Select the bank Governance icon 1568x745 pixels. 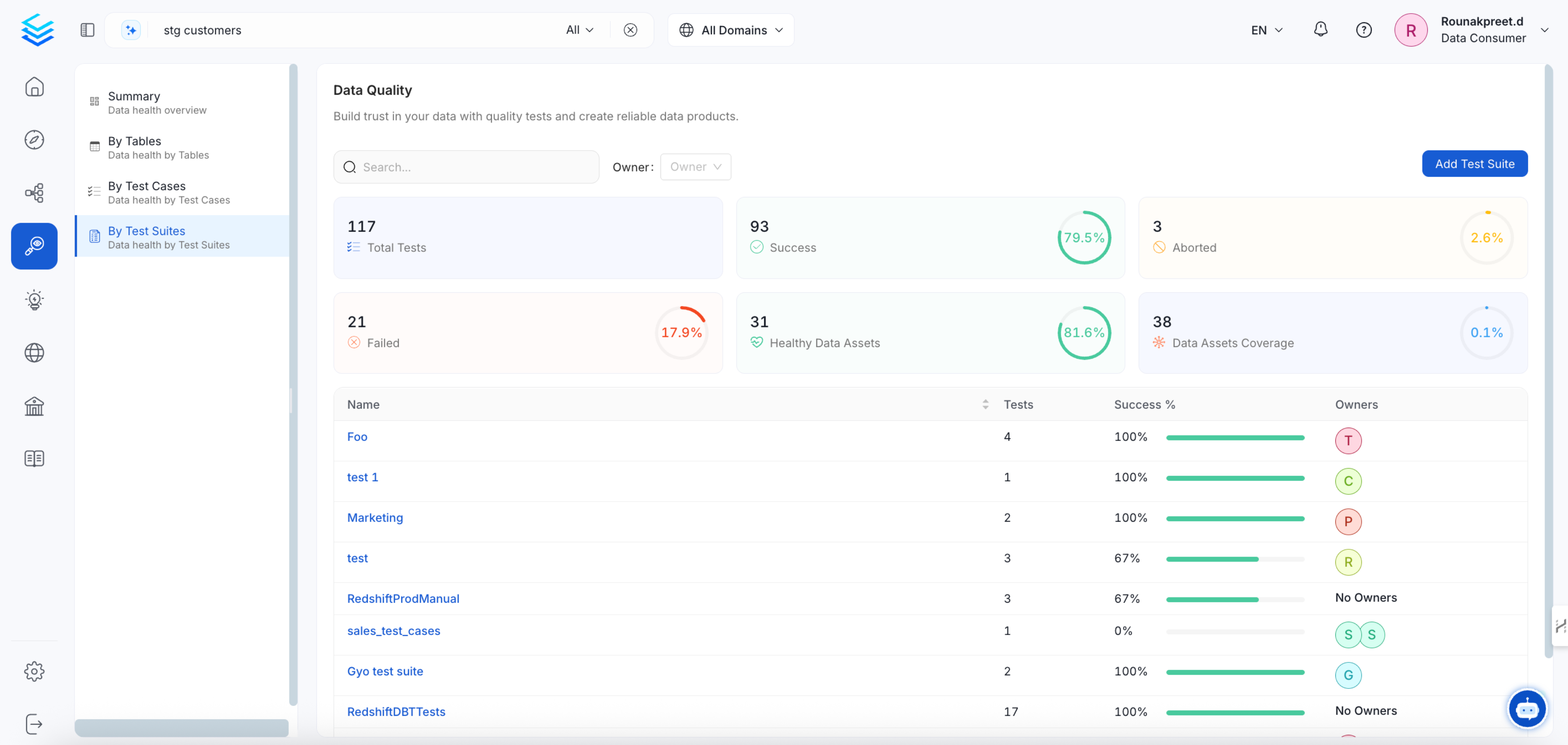coord(34,406)
